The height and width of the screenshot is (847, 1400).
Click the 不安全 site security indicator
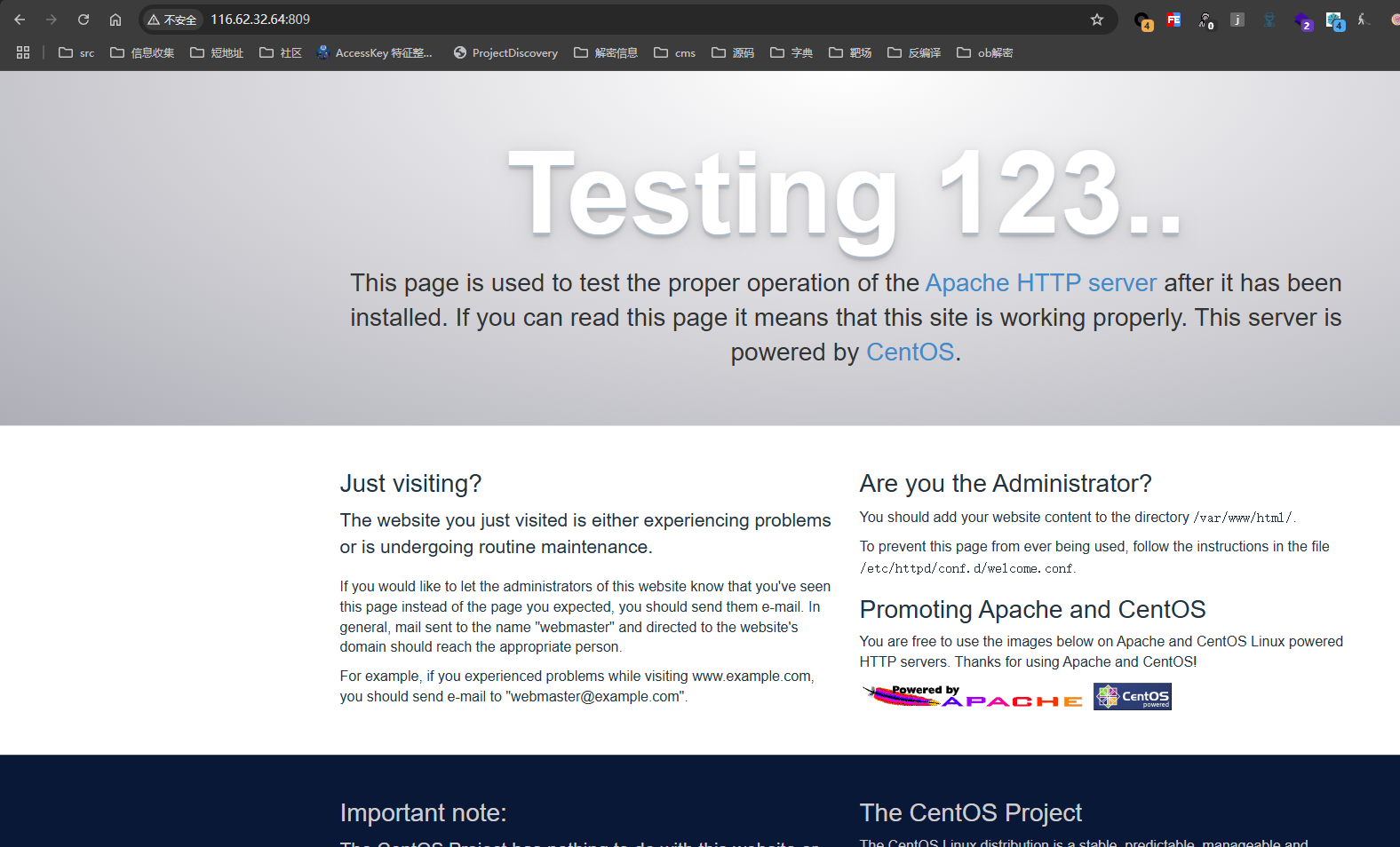[172, 20]
